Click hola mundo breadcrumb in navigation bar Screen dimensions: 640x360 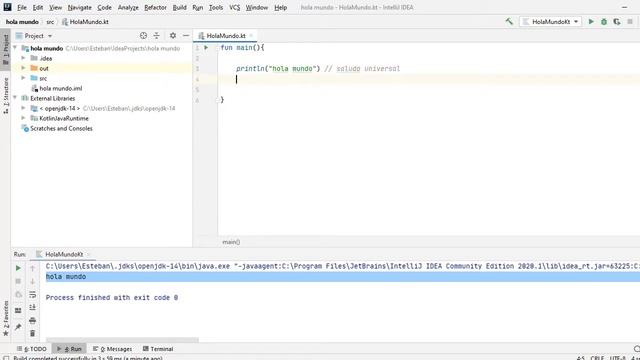click(22, 22)
